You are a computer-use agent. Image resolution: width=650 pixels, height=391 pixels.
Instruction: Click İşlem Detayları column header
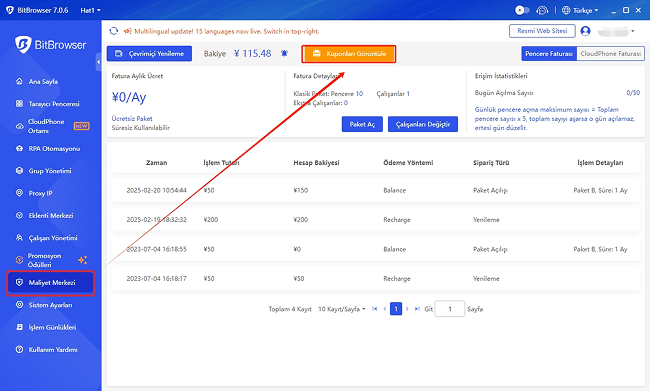(600, 163)
